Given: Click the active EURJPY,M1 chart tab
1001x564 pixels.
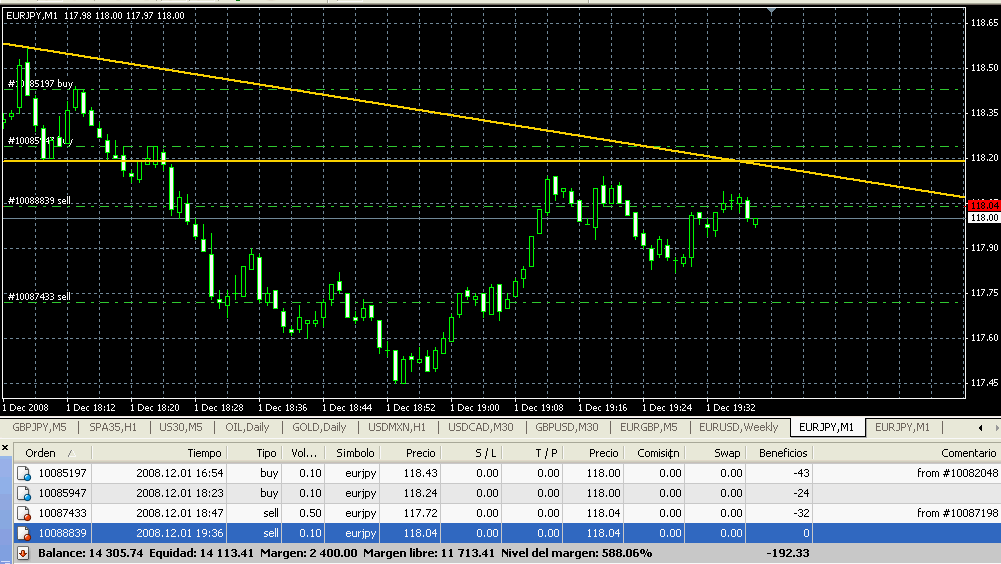Looking at the screenshot, I should (x=827, y=427).
